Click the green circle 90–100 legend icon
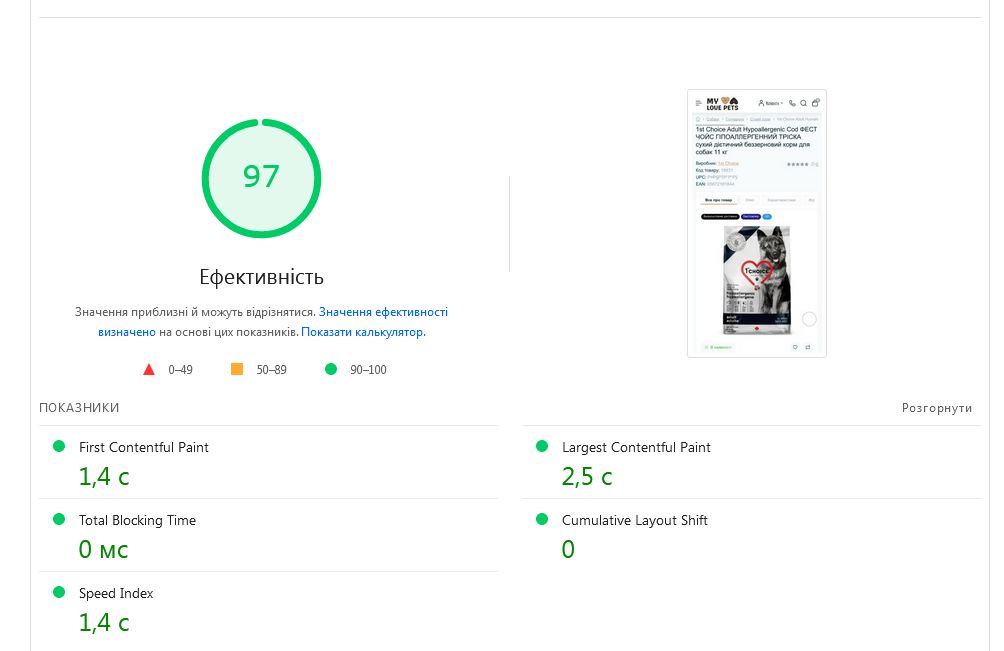Viewport: 1004px width, 651px height. click(331, 369)
